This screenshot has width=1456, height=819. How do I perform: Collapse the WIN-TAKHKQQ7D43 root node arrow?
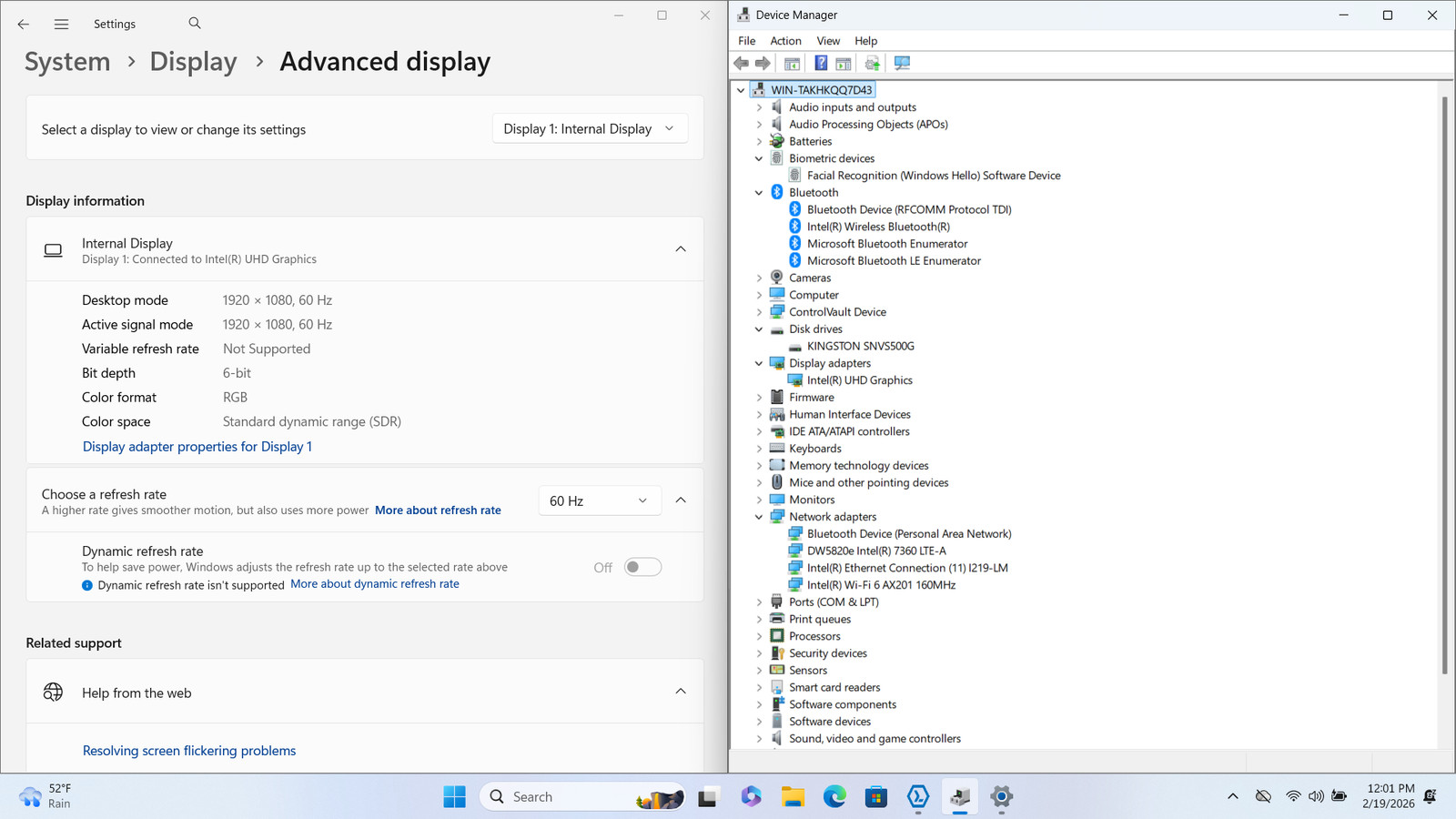pos(741,90)
